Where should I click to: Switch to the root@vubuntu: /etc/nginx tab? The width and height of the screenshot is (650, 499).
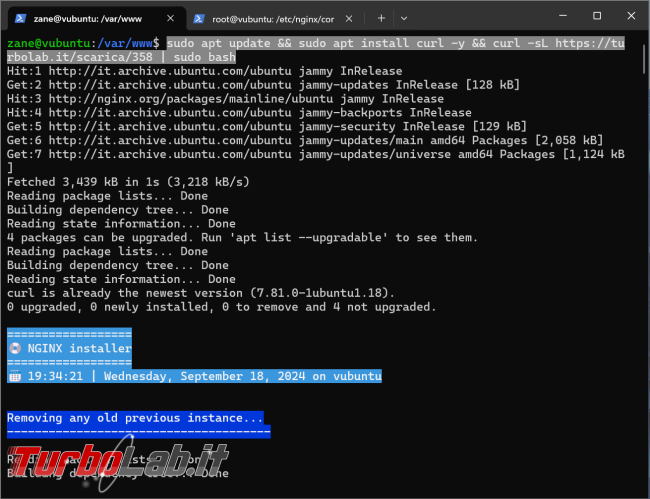pyautogui.click(x=273, y=19)
